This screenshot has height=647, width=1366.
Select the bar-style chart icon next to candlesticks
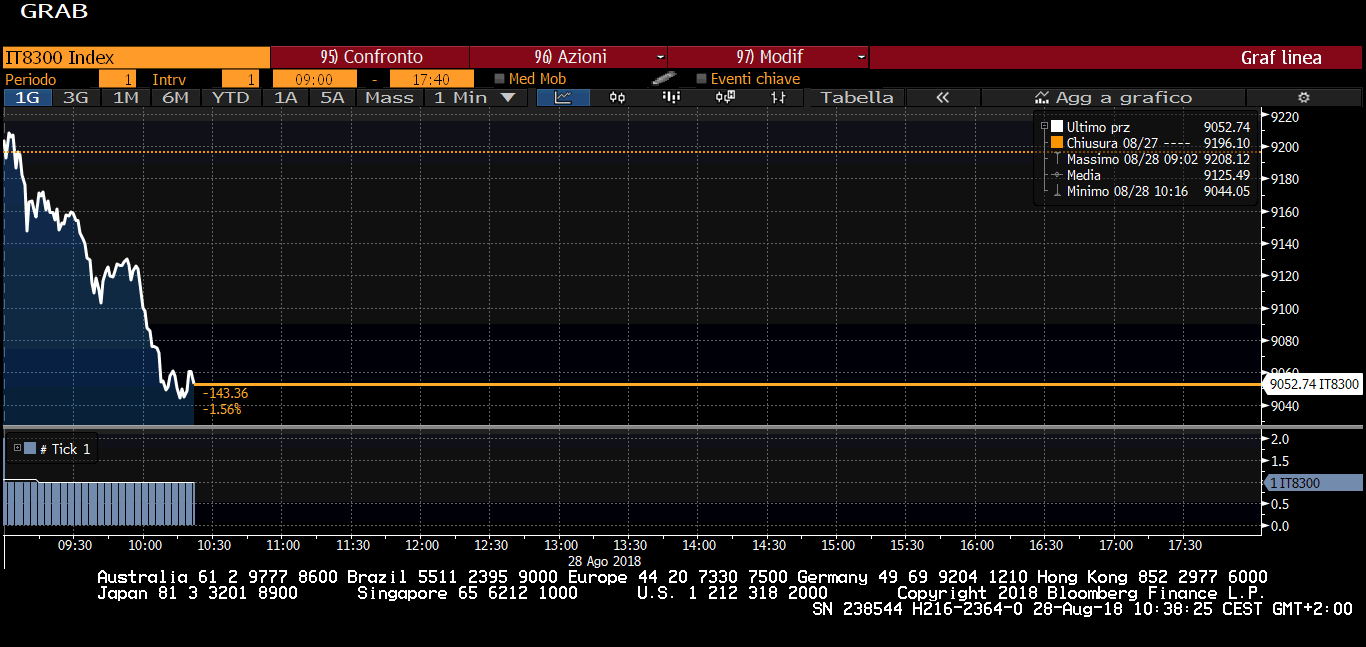tap(671, 97)
